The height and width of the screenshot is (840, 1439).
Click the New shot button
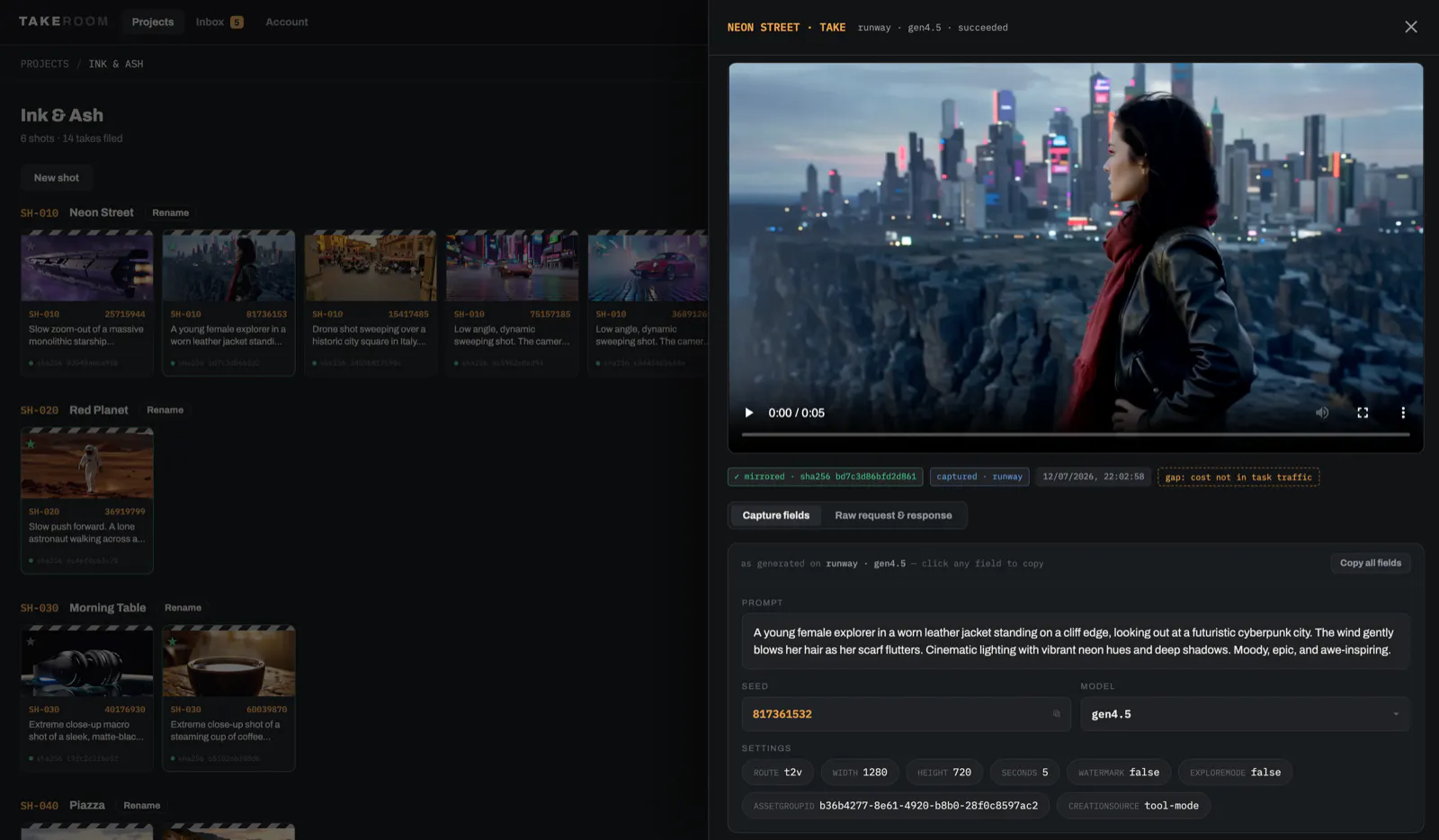(x=57, y=178)
